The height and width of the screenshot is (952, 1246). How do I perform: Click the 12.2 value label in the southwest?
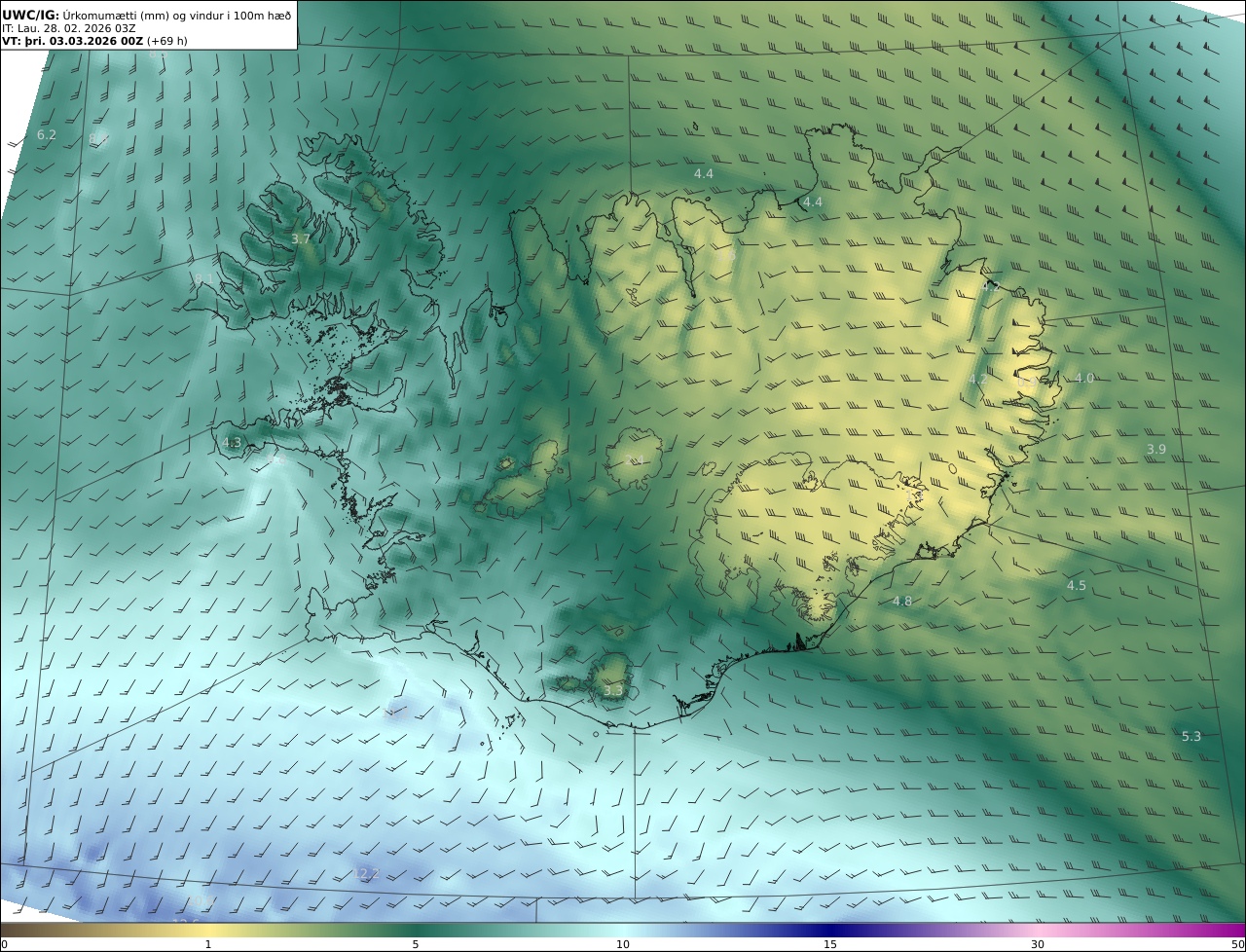[x=367, y=874]
